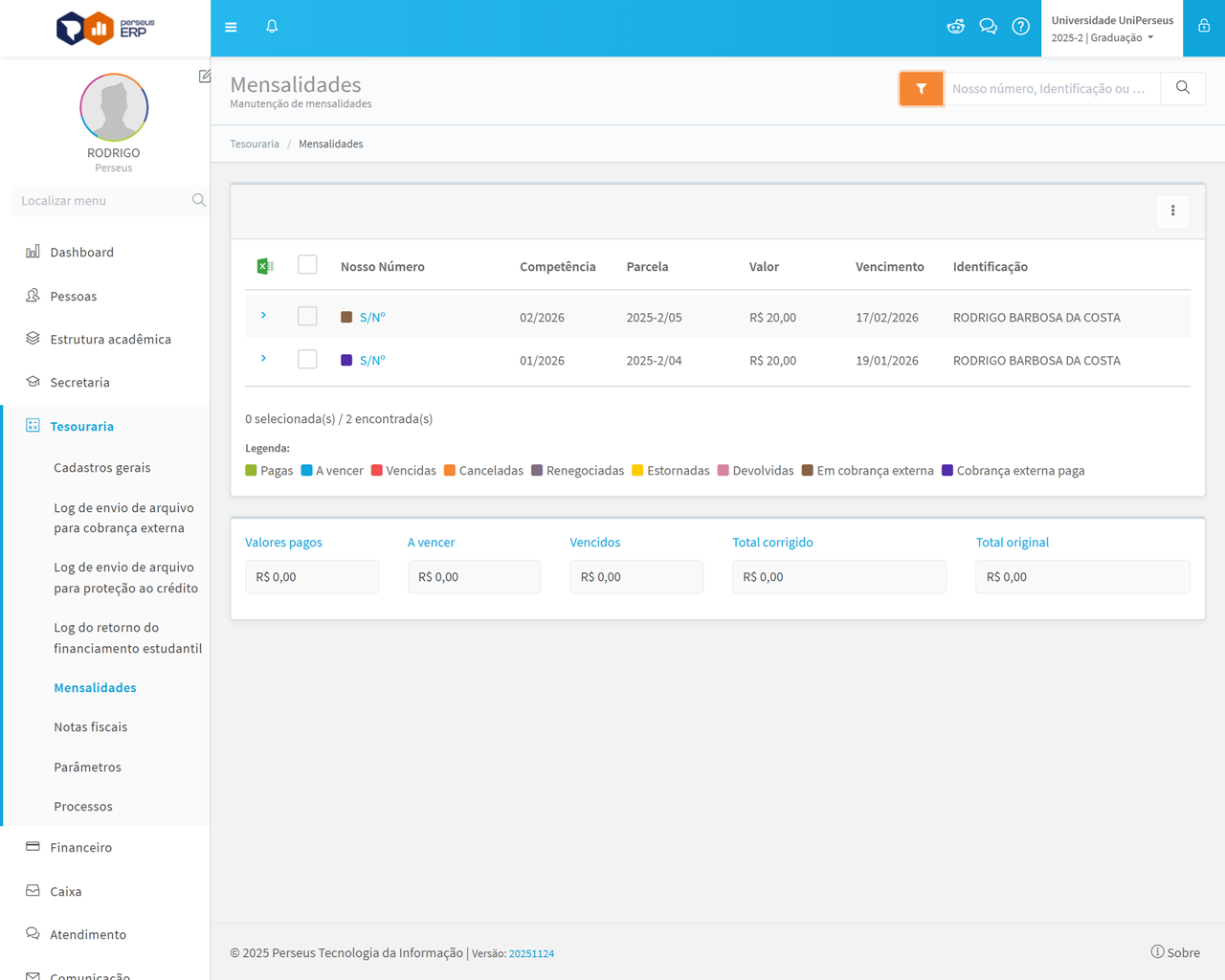Select the checkbox for parcela 2025-2/04
The image size is (1225, 980).
pos(307,360)
